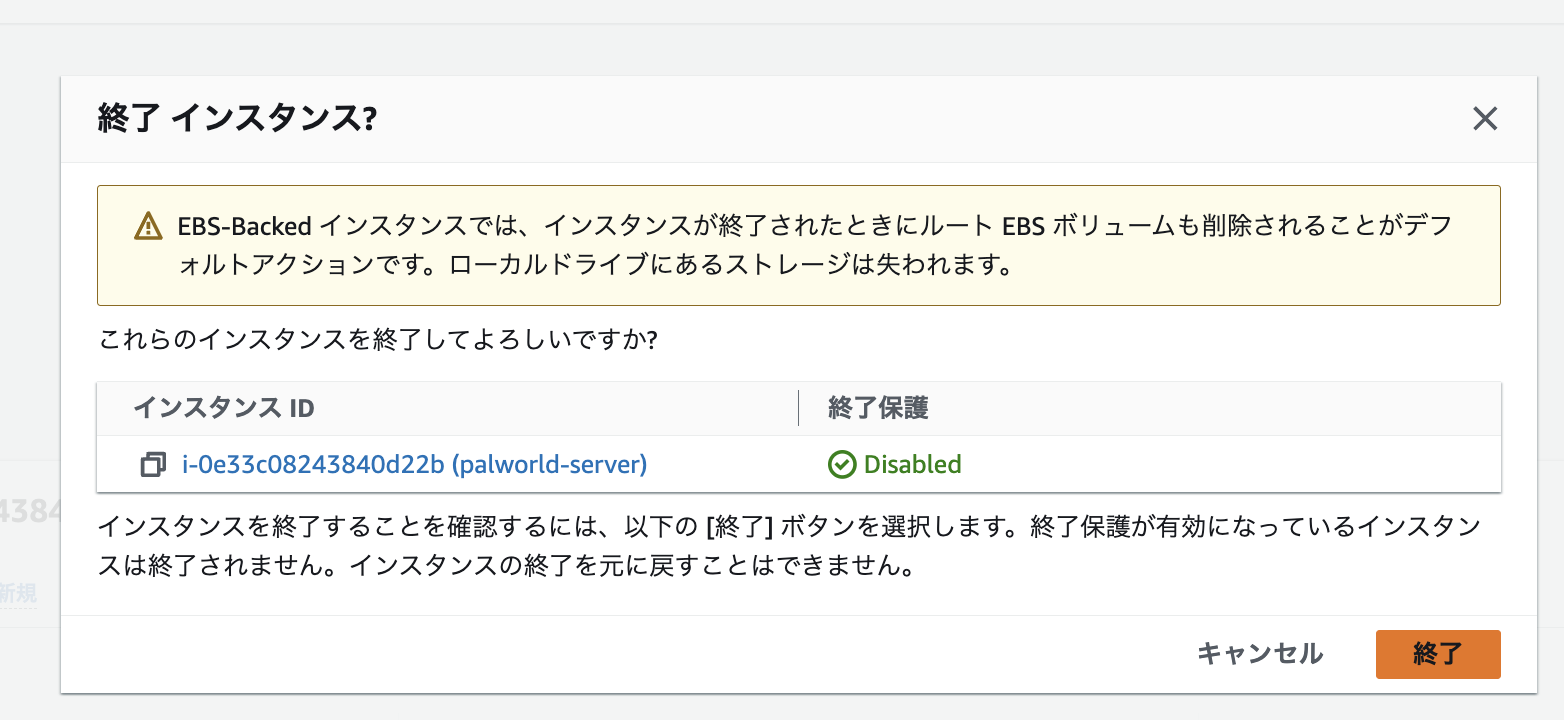Click the divider between the column headers

(x=798, y=408)
